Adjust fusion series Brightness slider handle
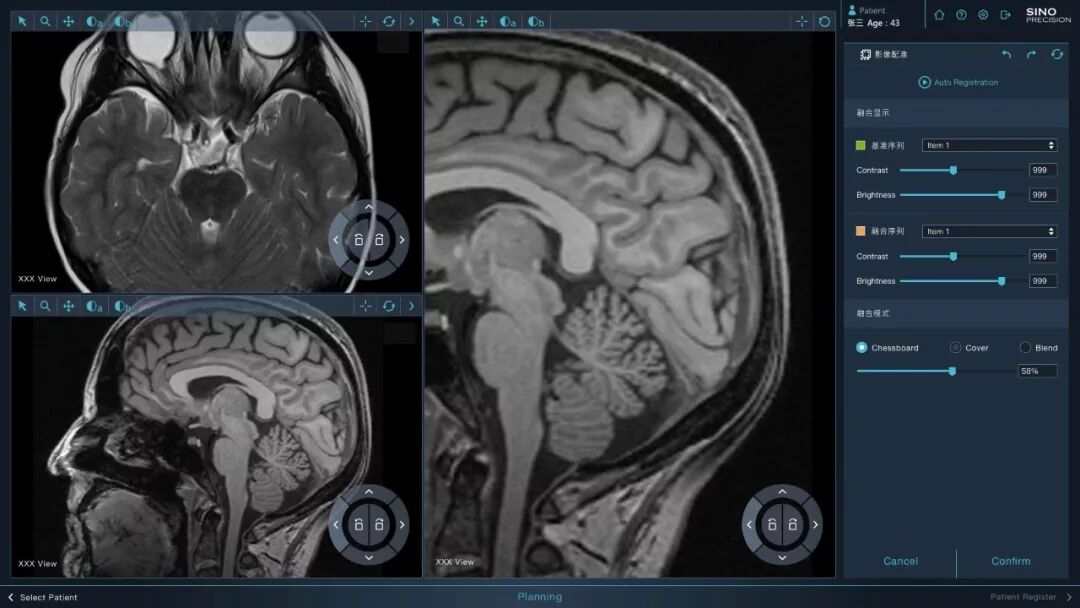The width and height of the screenshot is (1080, 608). [x=1001, y=281]
